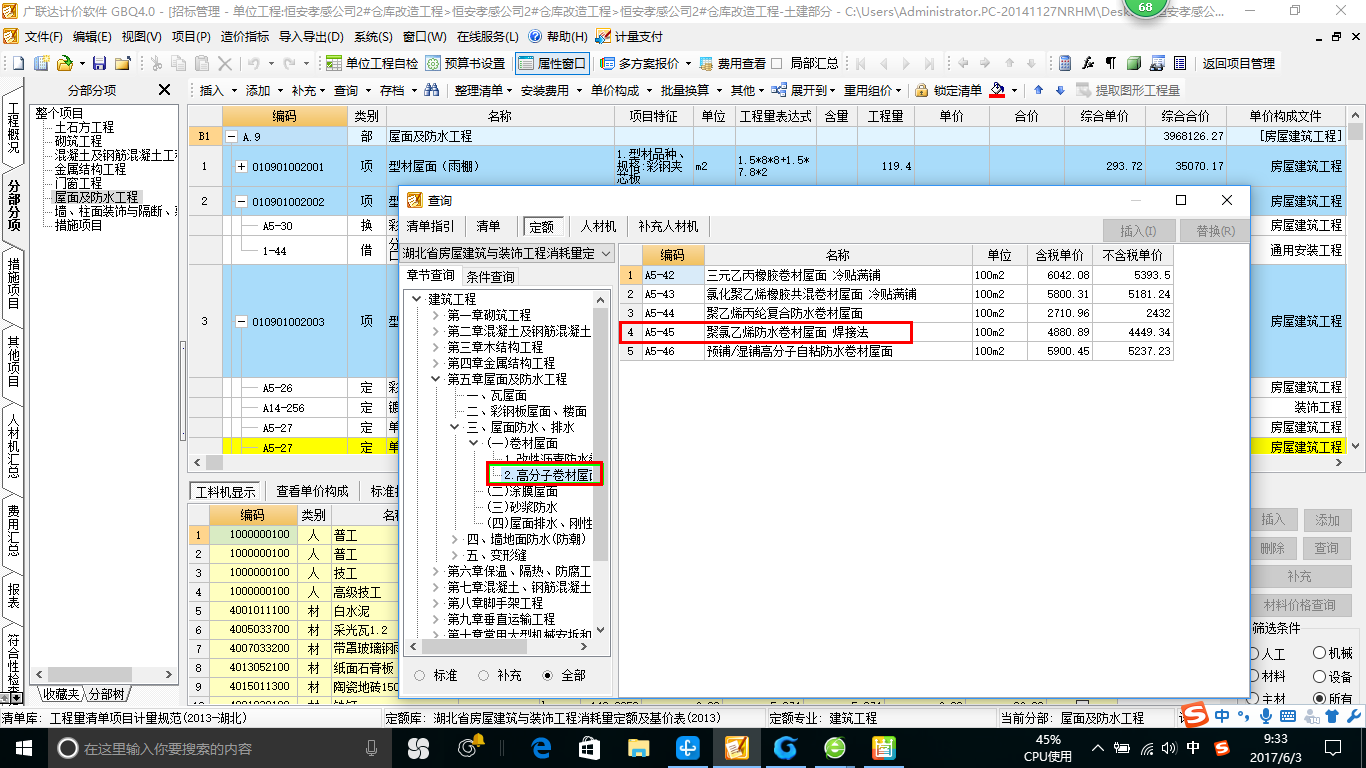Click the 费用查看 toolbar item

pos(732,63)
